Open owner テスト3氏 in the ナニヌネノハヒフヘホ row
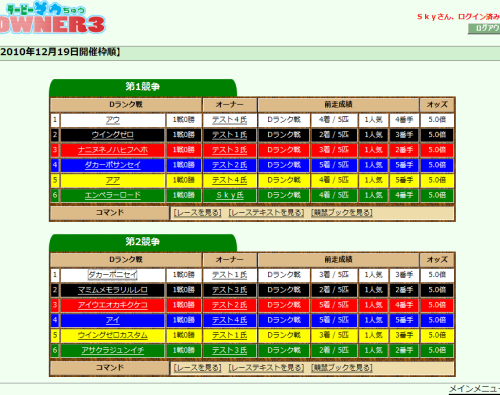Screen dimensions: 500x395 pyautogui.click(x=230, y=150)
